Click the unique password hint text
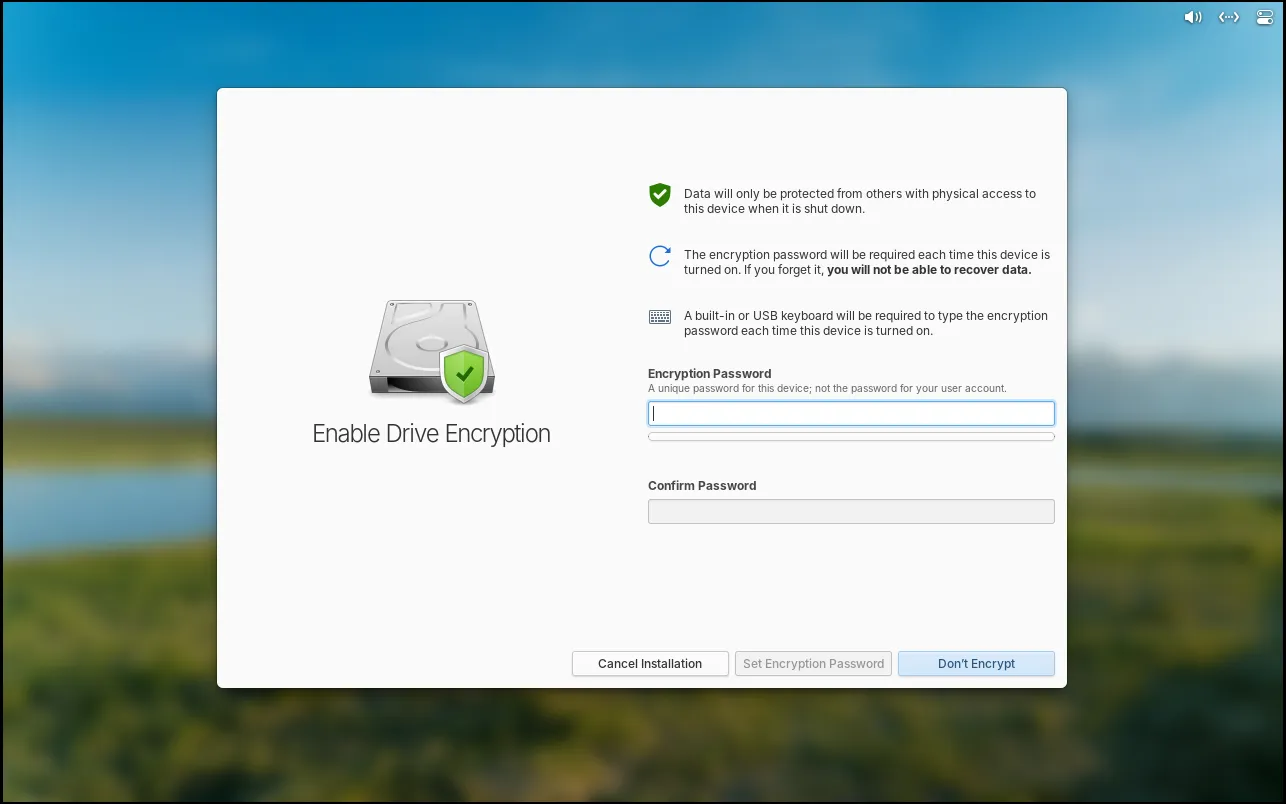The image size is (1286, 804). (x=827, y=389)
